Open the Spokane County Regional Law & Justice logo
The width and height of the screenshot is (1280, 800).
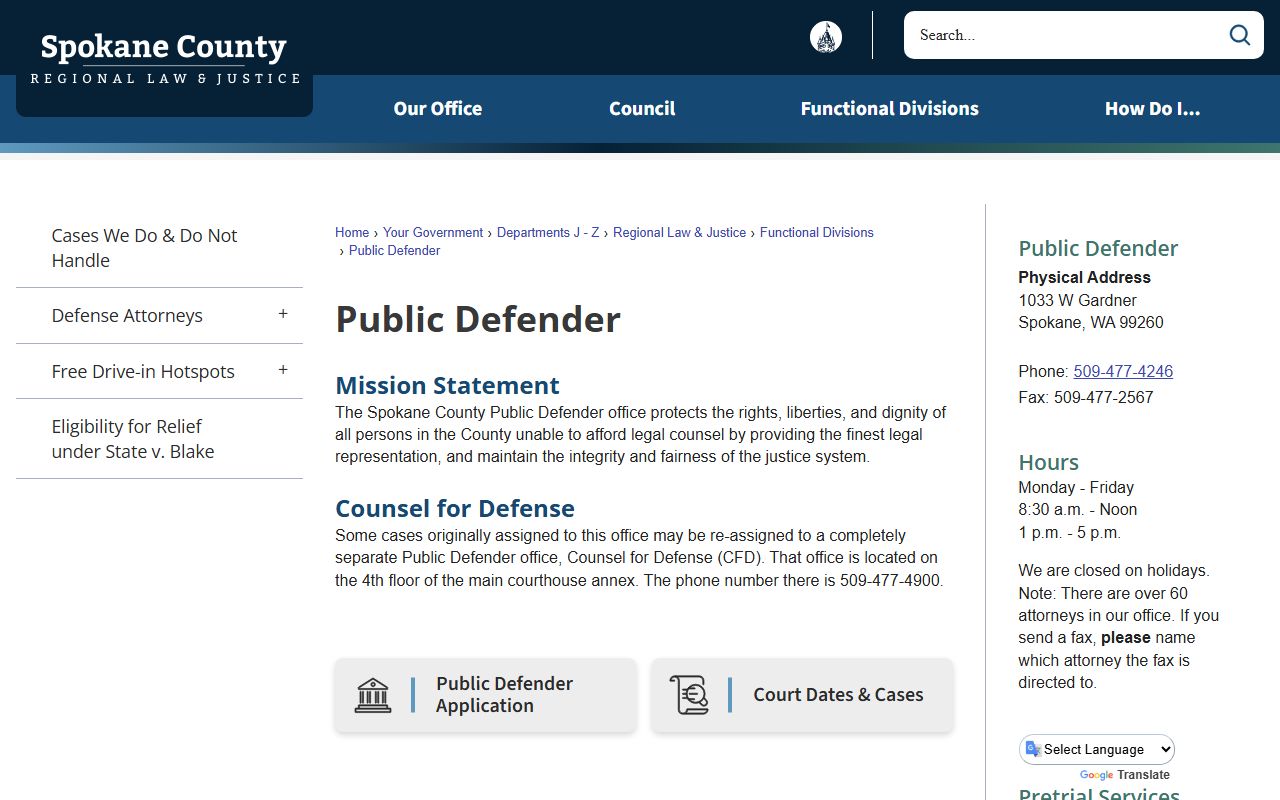pos(164,59)
